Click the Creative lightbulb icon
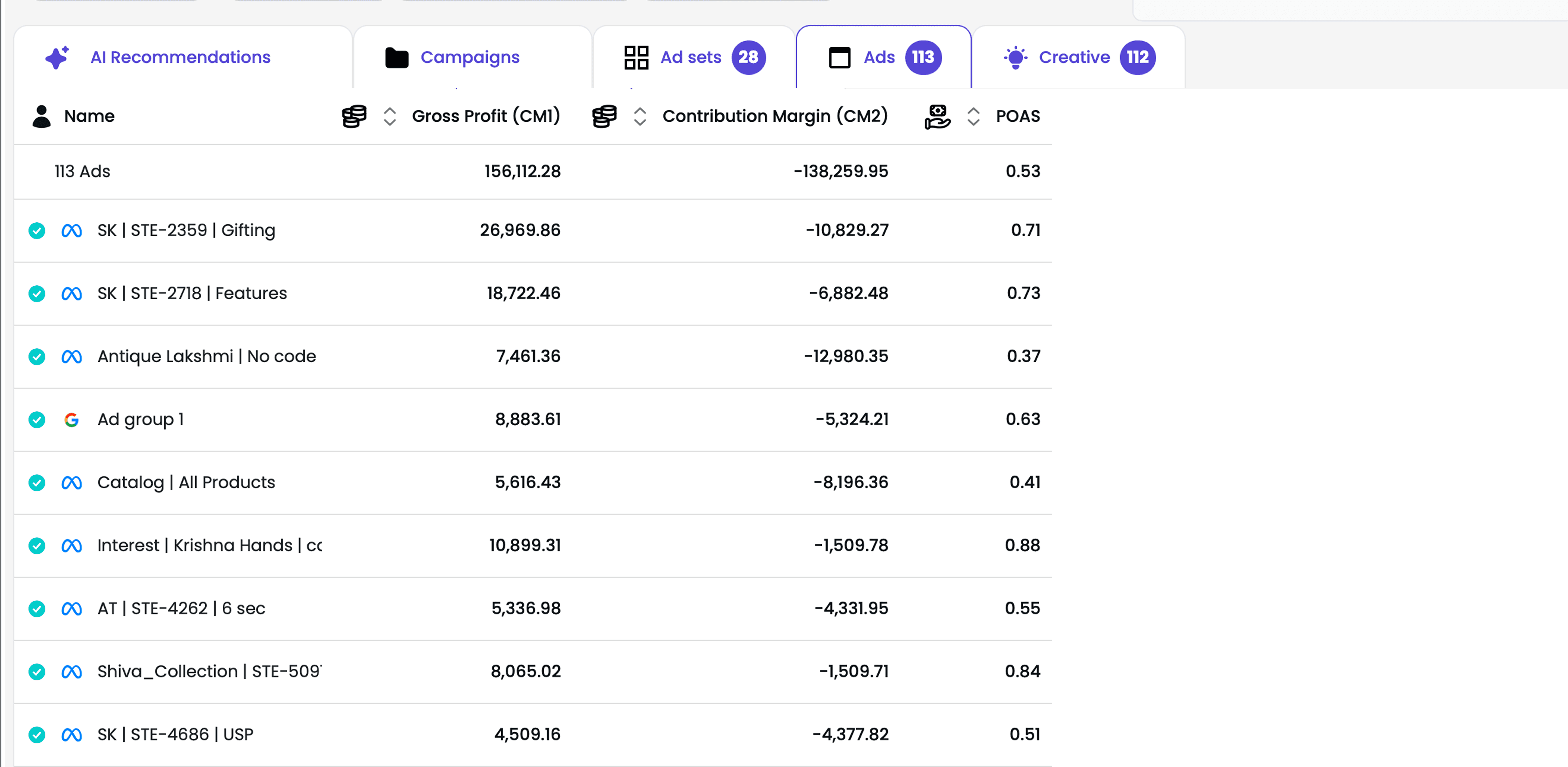Screen dimensions: 1568x767 point(1015,58)
